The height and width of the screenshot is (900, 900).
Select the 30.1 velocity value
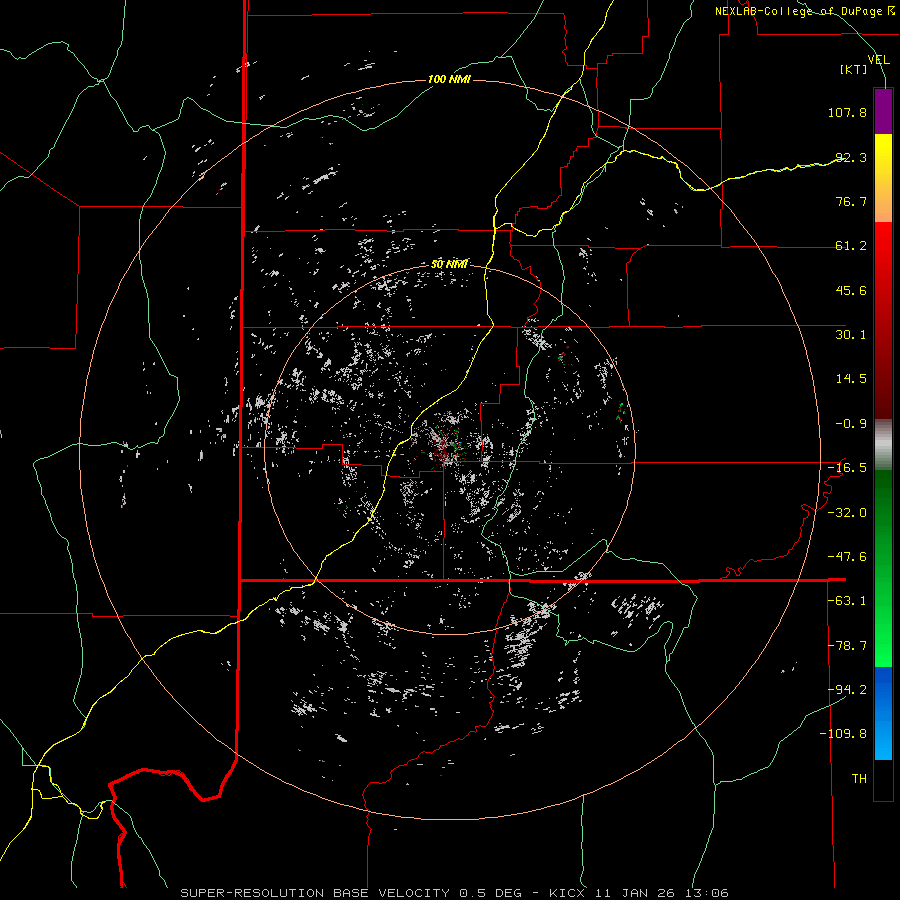[851, 335]
